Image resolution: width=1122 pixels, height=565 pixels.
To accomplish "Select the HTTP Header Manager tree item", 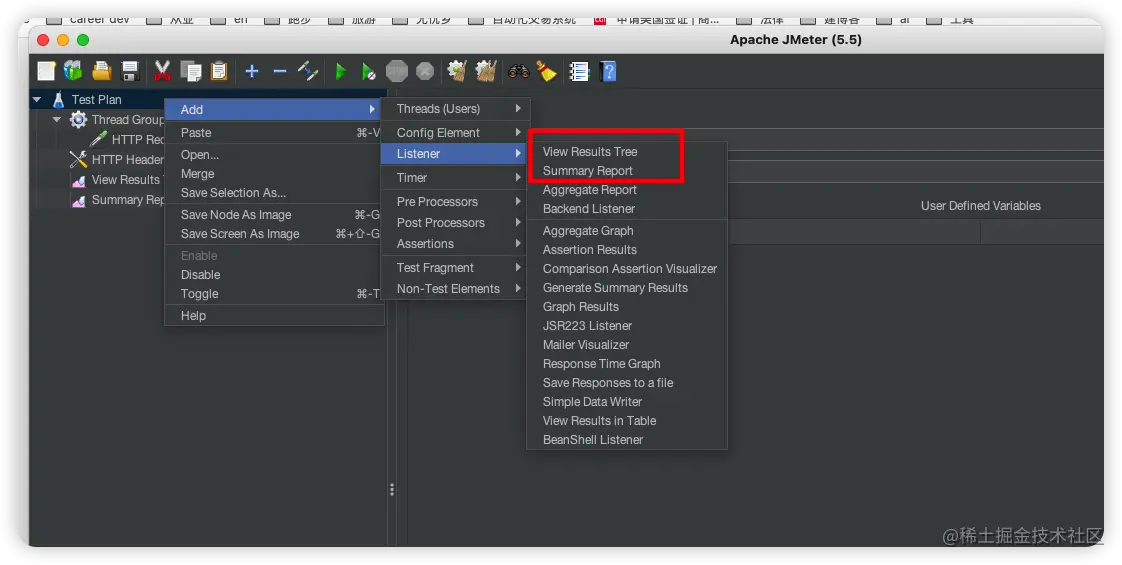I will tap(117, 159).
